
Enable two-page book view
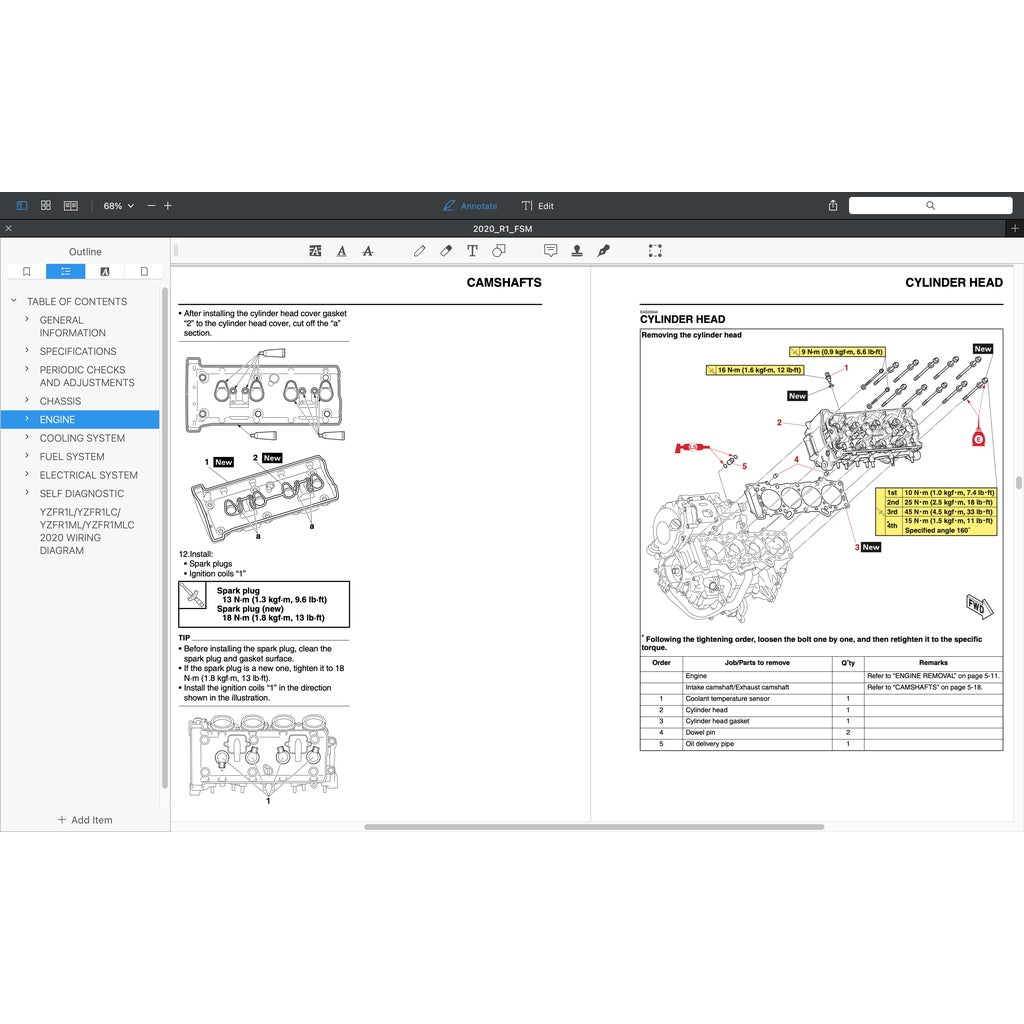[x=71, y=206]
